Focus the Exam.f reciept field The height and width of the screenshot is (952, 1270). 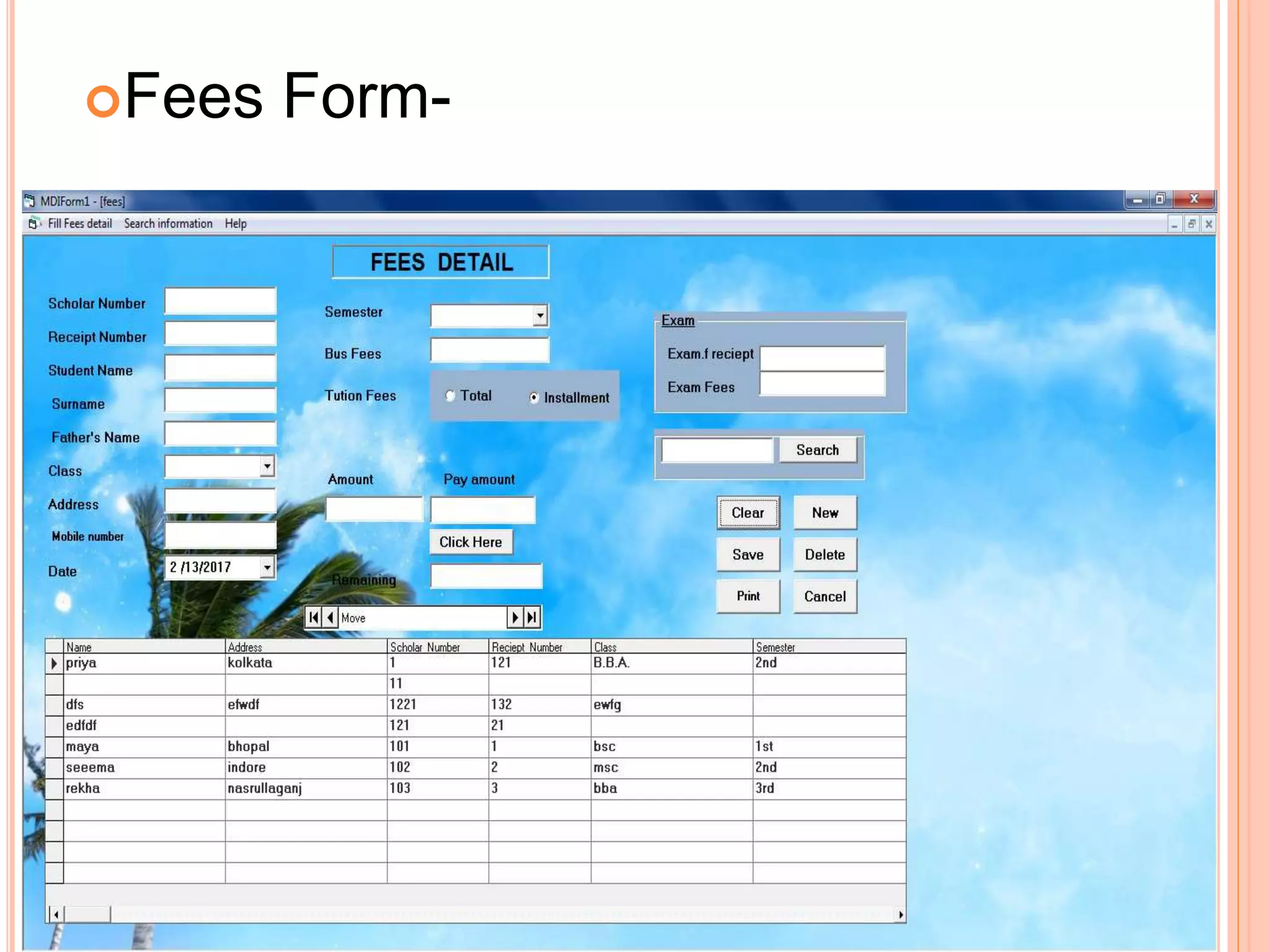coord(822,359)
